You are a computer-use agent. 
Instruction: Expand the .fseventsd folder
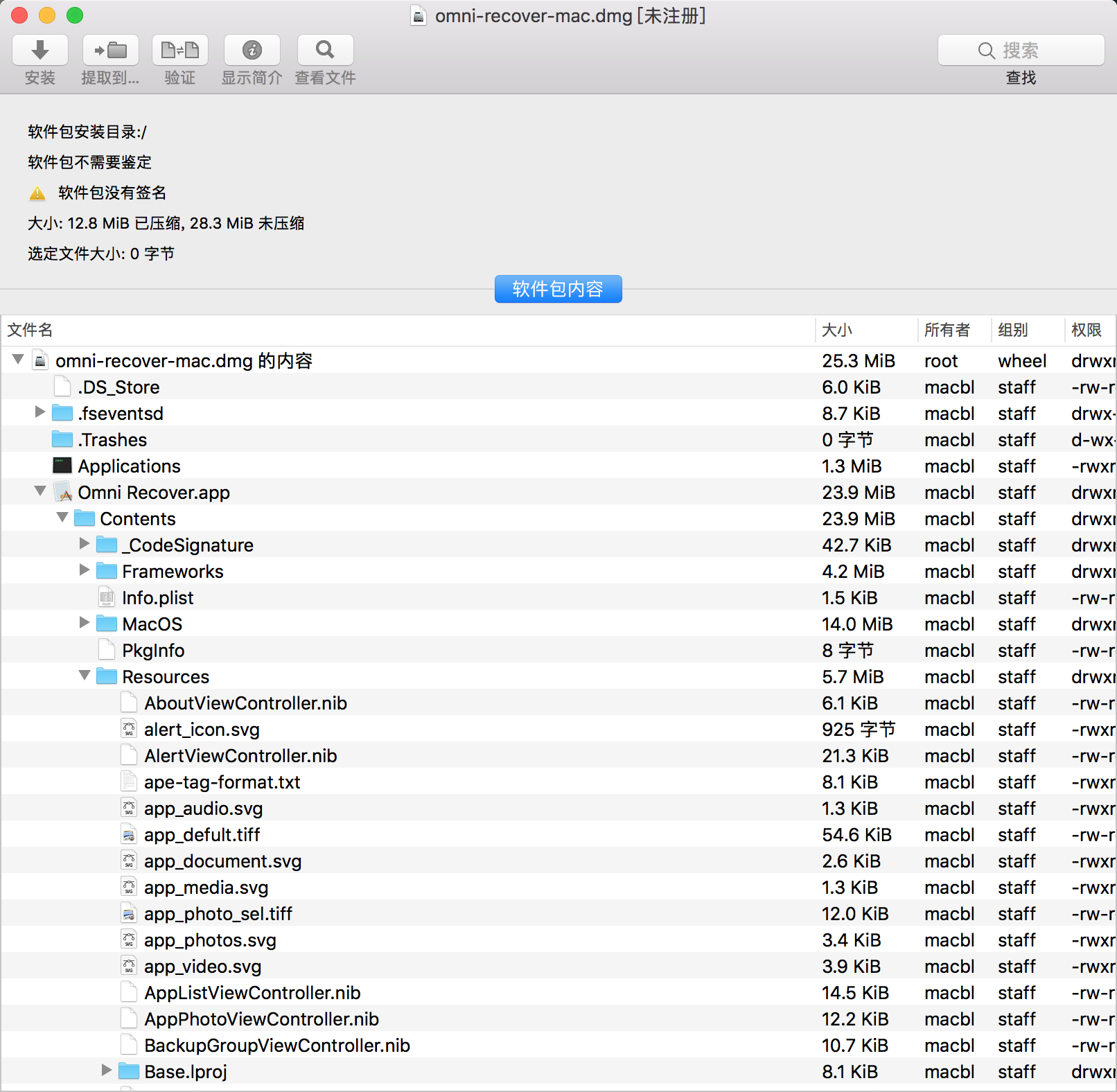pos(40,412)
